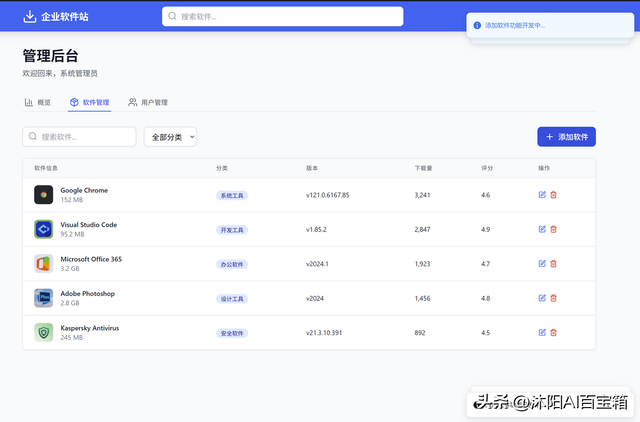
Task: Click version v21.3.10.391
Action: pyautogui.click(x=324, y=333)
